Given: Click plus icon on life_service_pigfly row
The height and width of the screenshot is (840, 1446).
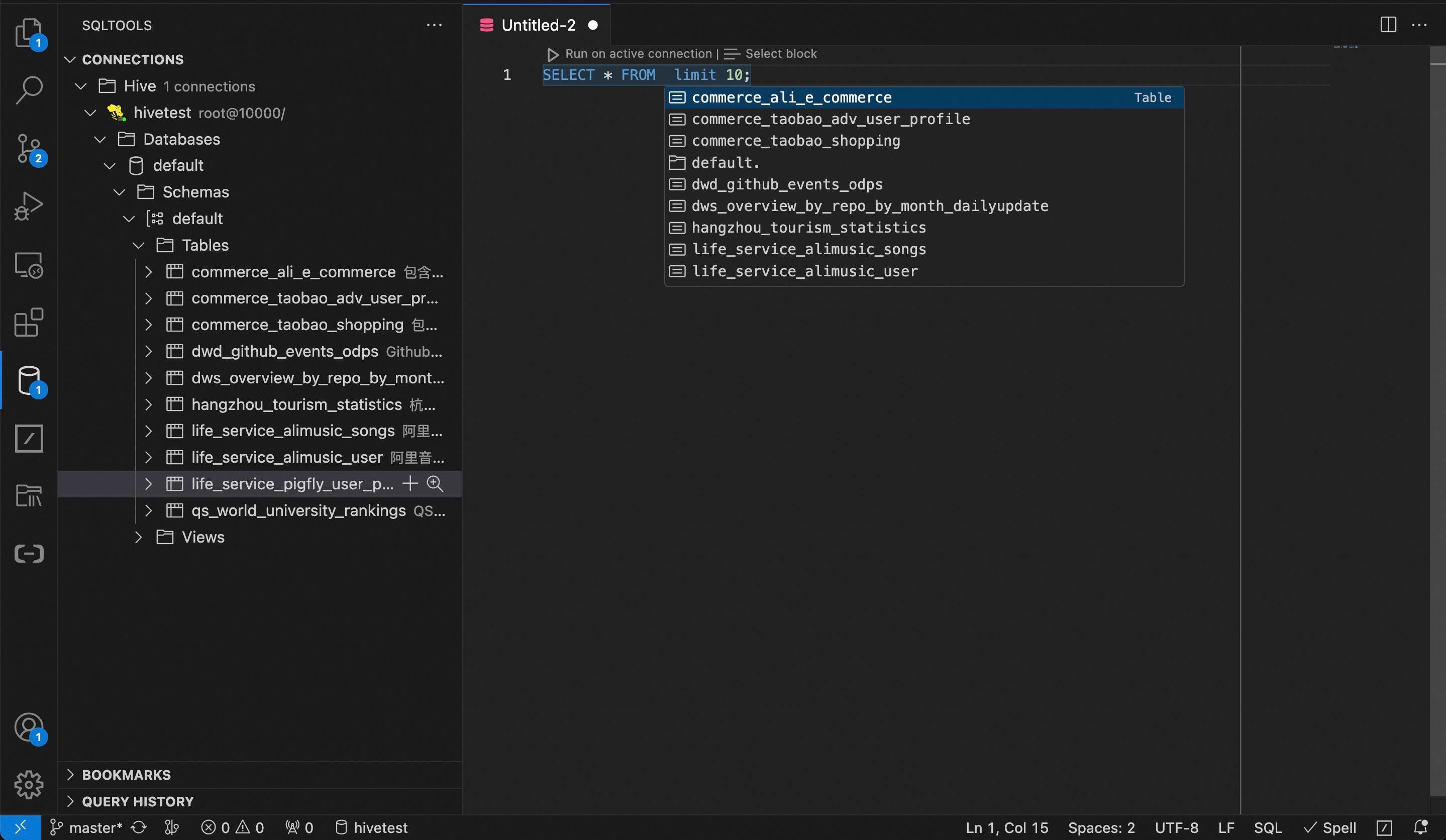Looking at the screenshot, I should click(x=409, y=484).
